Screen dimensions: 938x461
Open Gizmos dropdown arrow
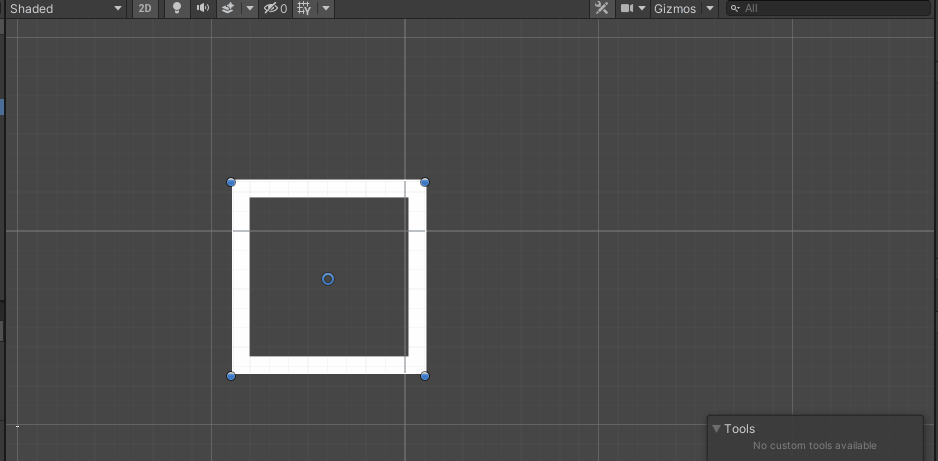click(x=709, y=8)
